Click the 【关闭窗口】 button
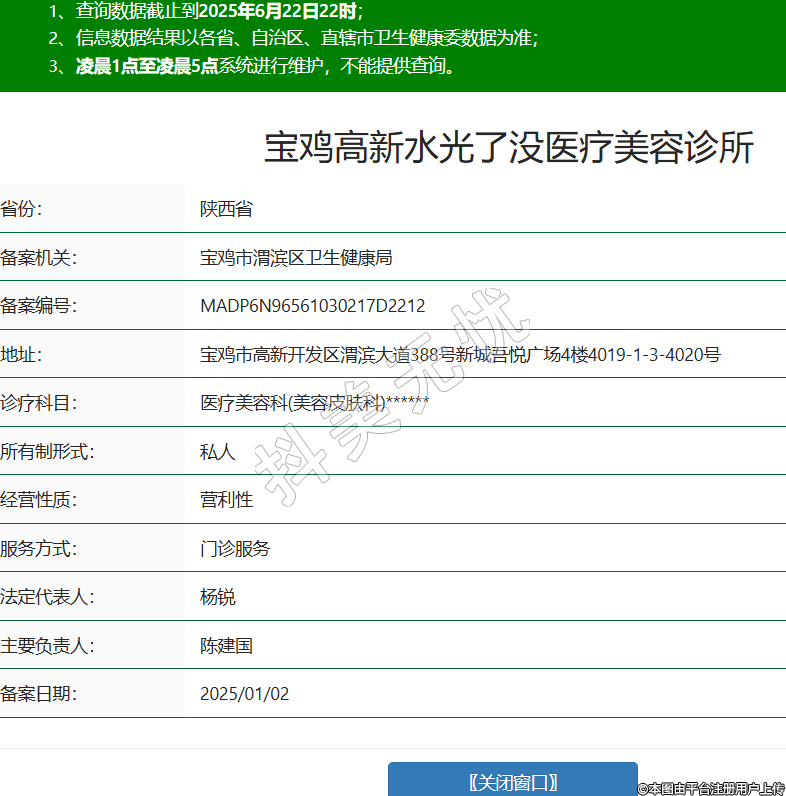The height and width of the screenshot is (796, 786). point(512,781)
